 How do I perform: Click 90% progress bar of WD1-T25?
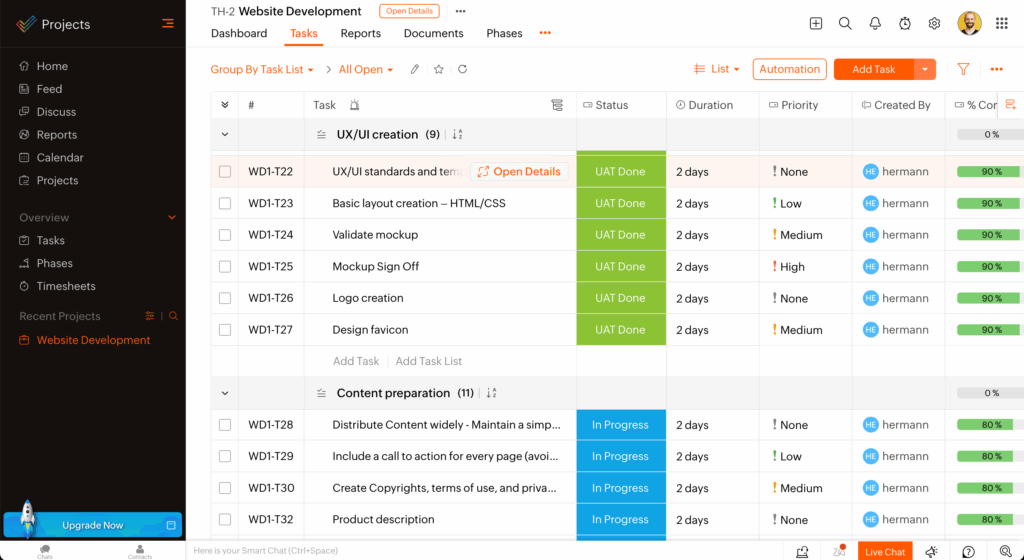coord(989,266)
